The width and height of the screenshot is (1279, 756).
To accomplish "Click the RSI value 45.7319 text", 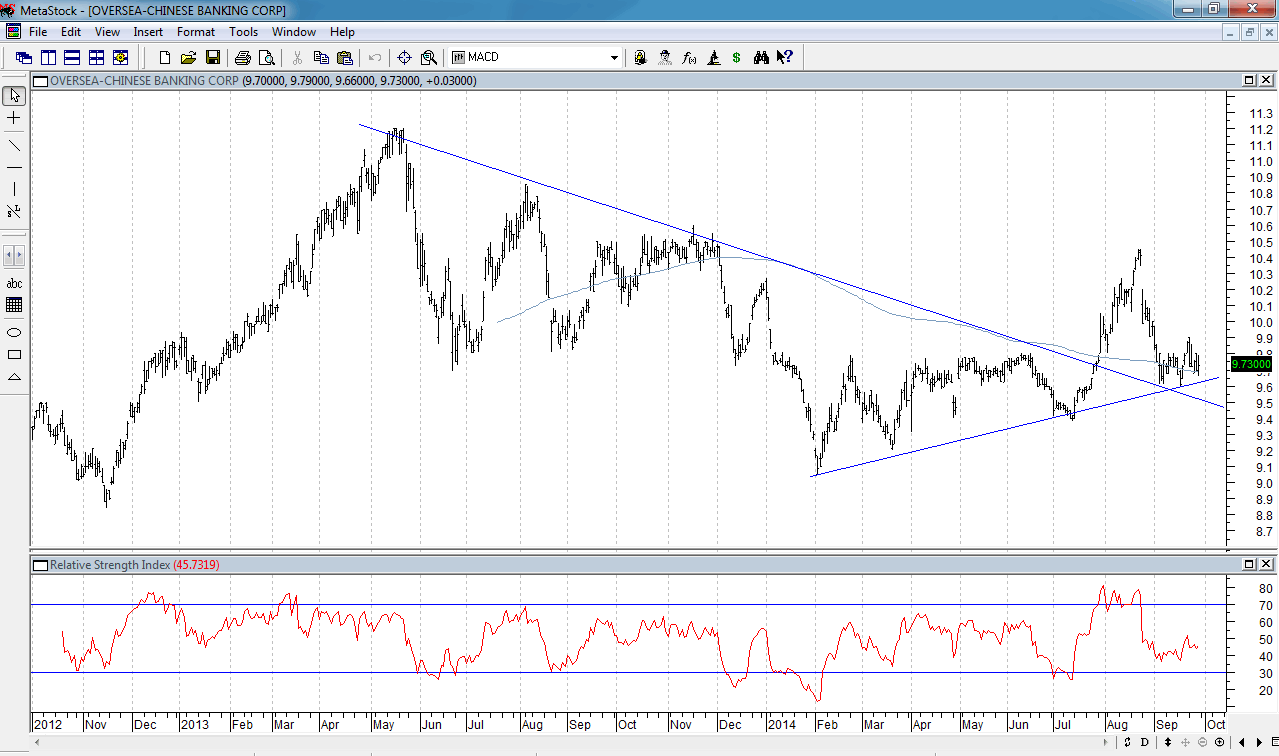I will point(198,565).
